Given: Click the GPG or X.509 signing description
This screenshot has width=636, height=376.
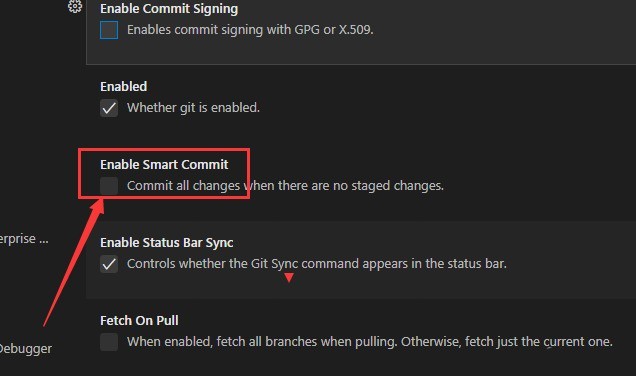Looking at the screenshot, I should tap(250, 30).
